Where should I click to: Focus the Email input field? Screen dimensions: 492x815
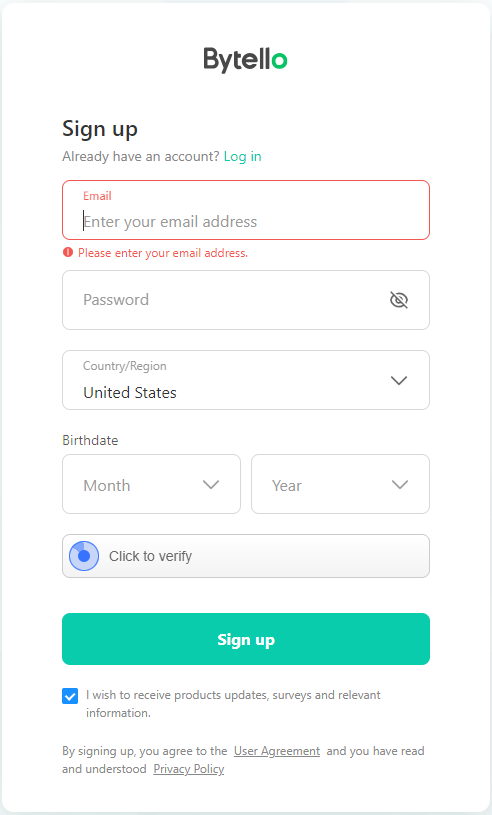(246, 210)
